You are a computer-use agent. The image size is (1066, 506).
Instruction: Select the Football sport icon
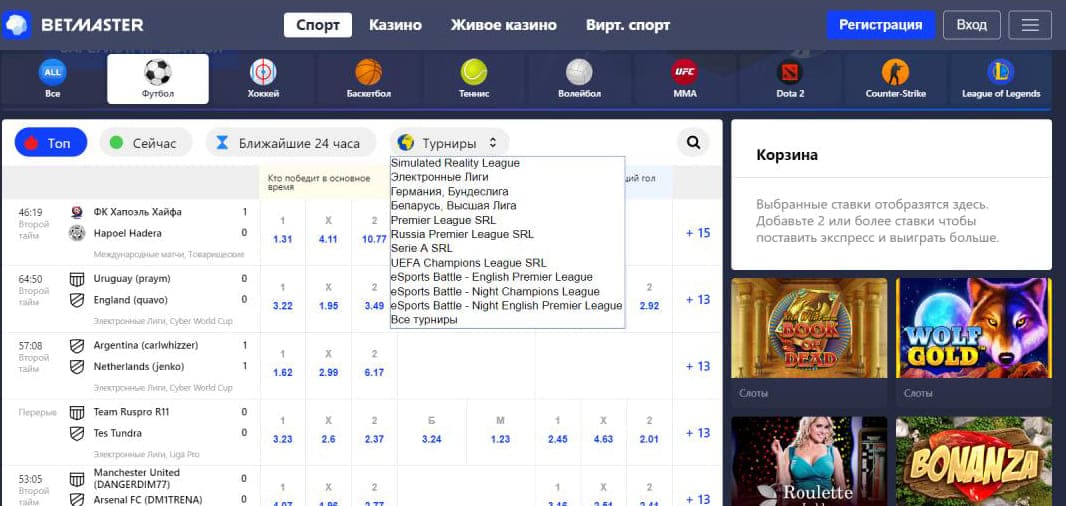pos(158,79)
